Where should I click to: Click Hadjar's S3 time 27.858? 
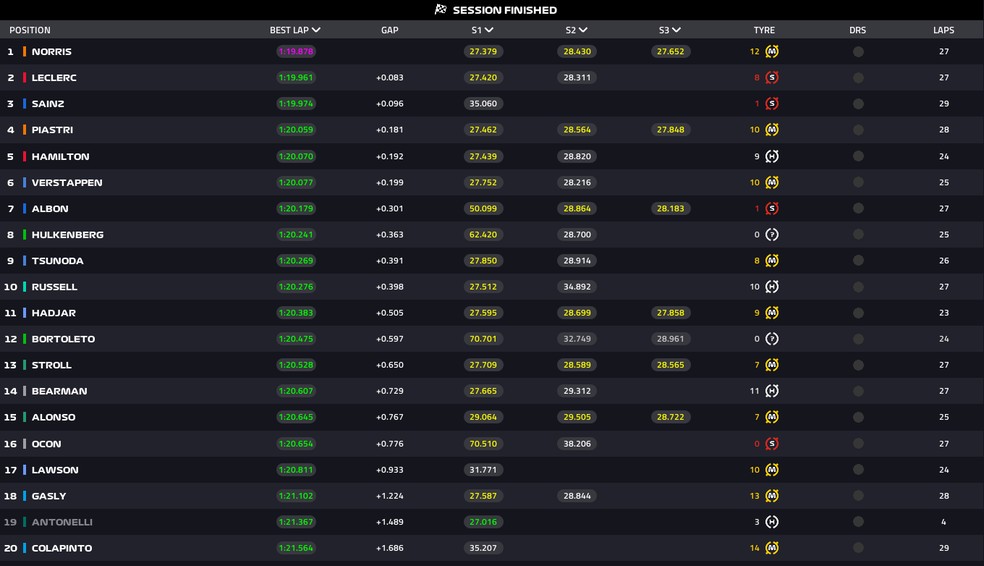click(x=670, y=312)
